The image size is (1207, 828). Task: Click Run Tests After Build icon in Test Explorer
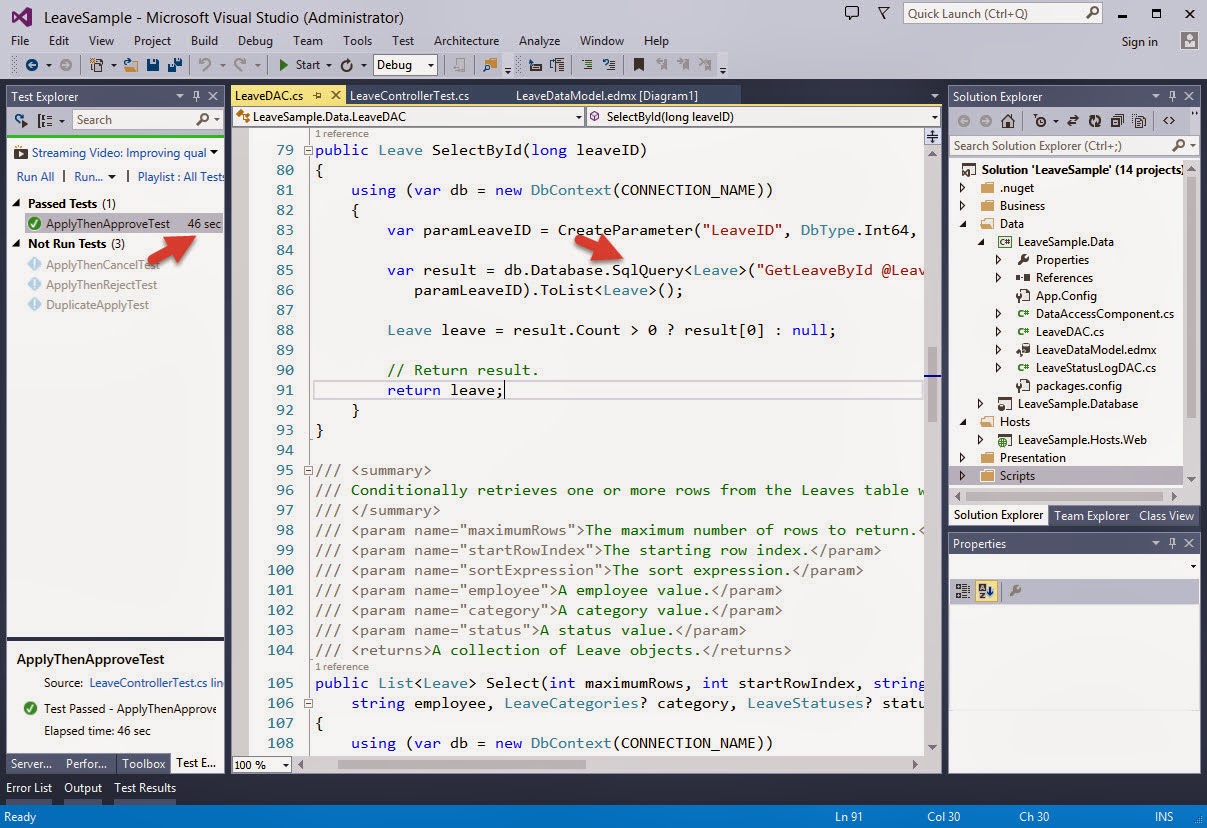(21, 120)
